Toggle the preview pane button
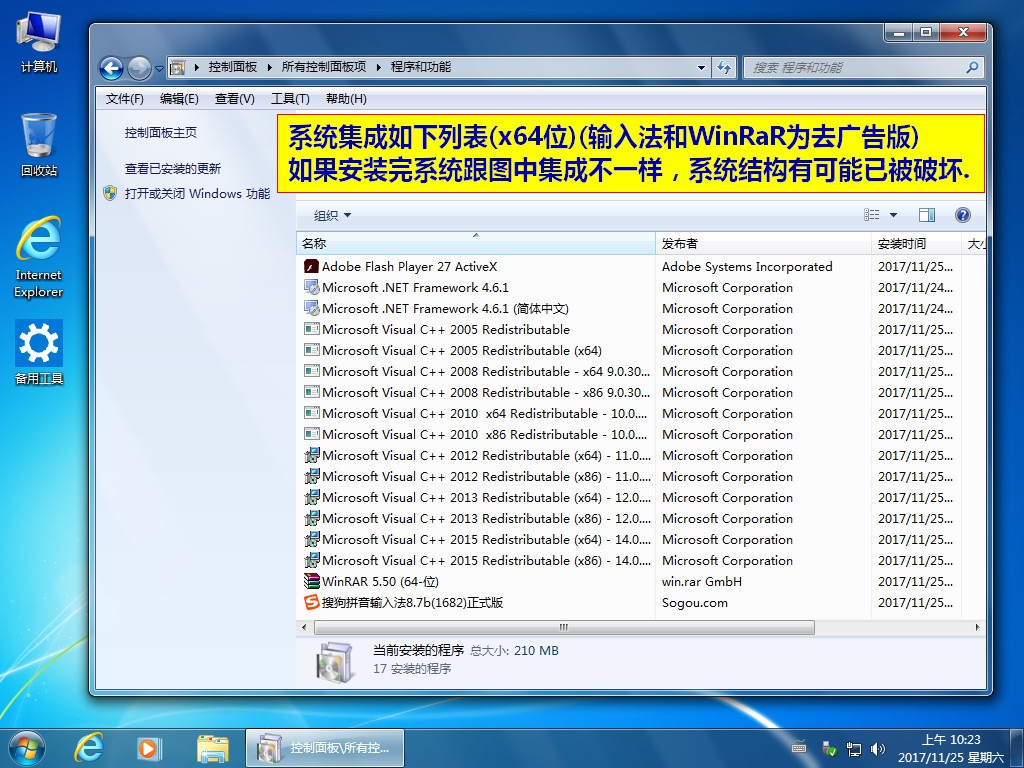The image size is (1024, 768). (x=927, y=215)
